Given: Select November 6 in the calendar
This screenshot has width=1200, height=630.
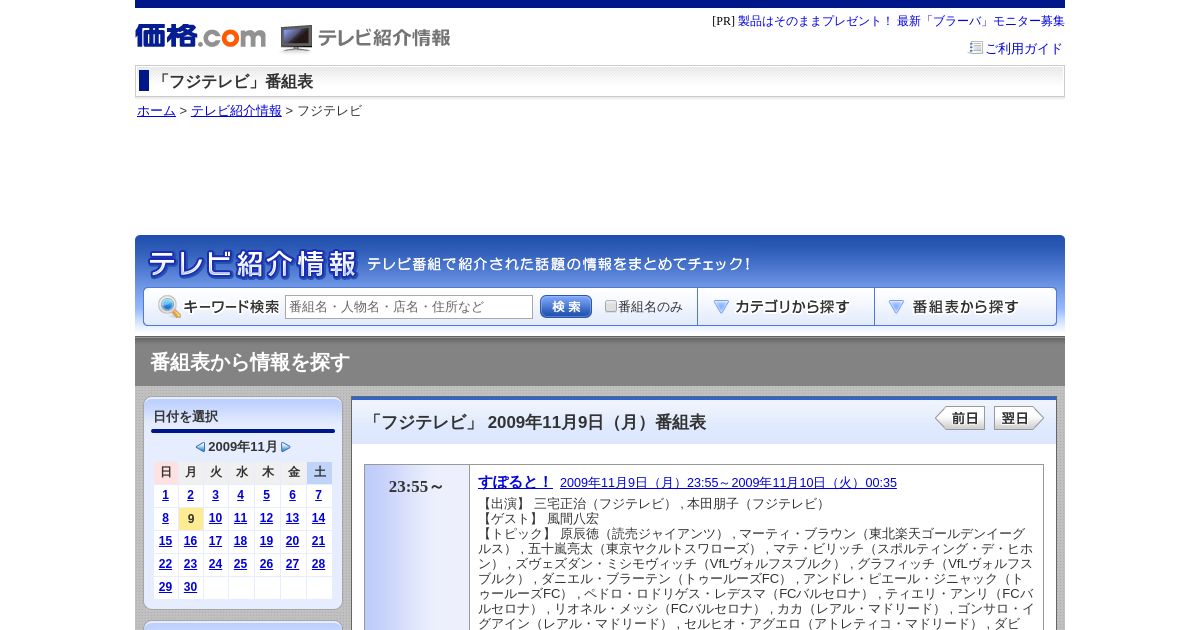Looking at the screenshot, I should [293, 495].
